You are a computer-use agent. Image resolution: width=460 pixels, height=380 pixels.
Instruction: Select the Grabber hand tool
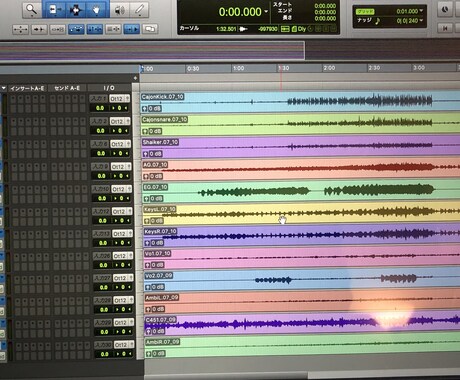(97, 9)
